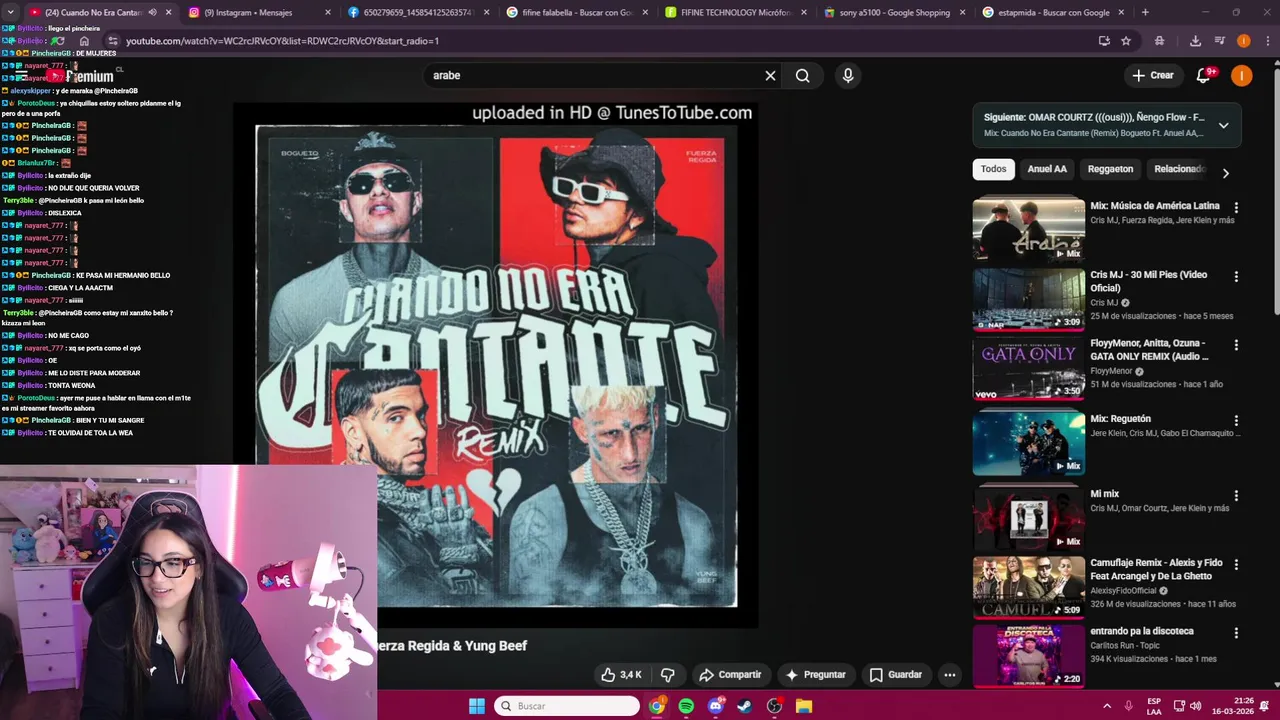Open Spotify from the taskbar
The height and width of the screenshot is (720, 1280).
point(686,706)
